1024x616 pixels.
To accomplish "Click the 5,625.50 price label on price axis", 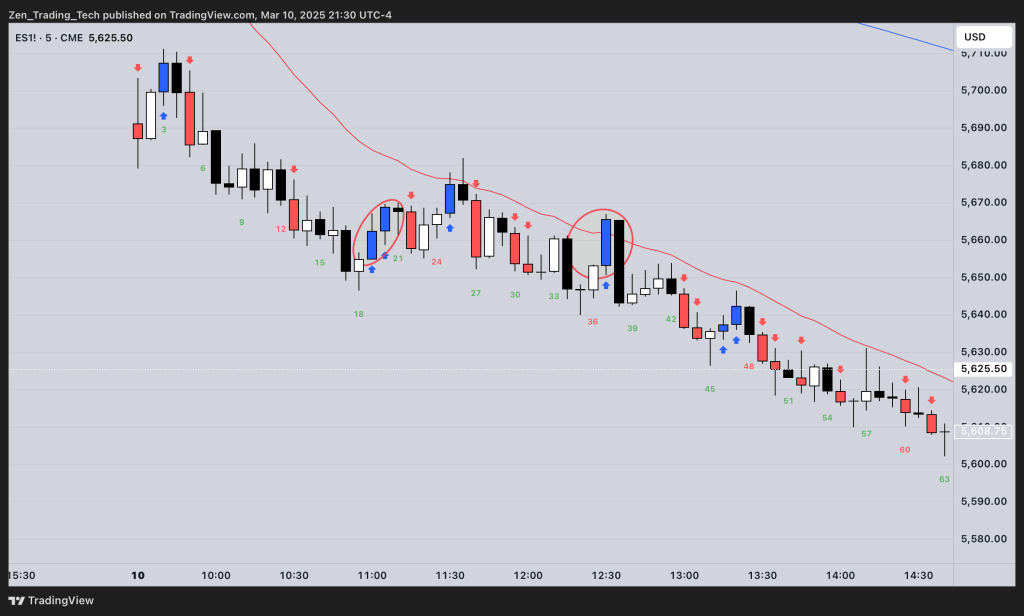I will coord(984,369).
